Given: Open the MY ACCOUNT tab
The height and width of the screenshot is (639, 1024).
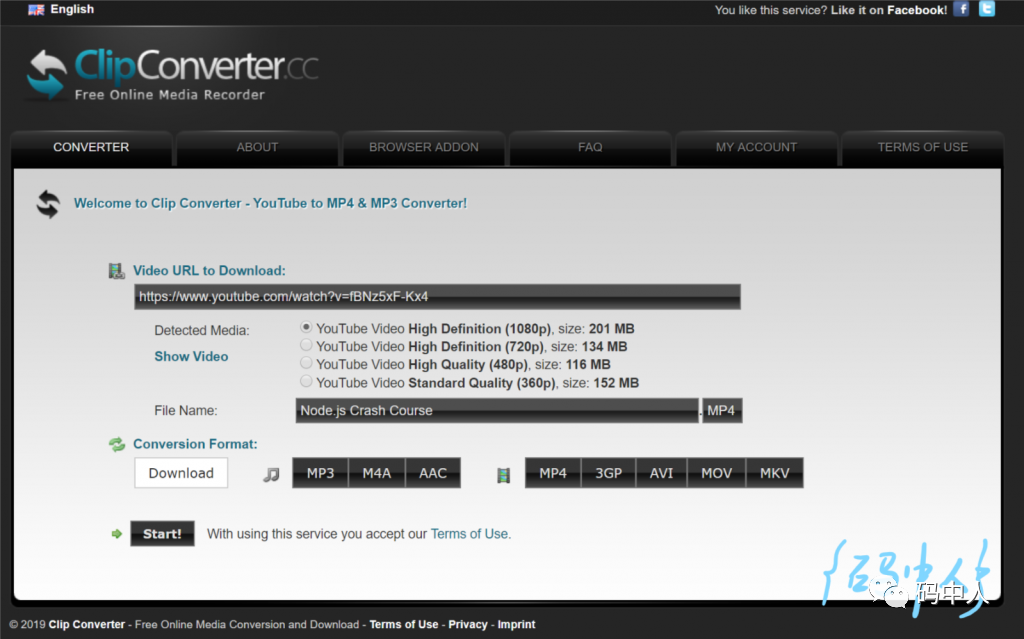Looking at the screenshot, I should tap(756, 148).
